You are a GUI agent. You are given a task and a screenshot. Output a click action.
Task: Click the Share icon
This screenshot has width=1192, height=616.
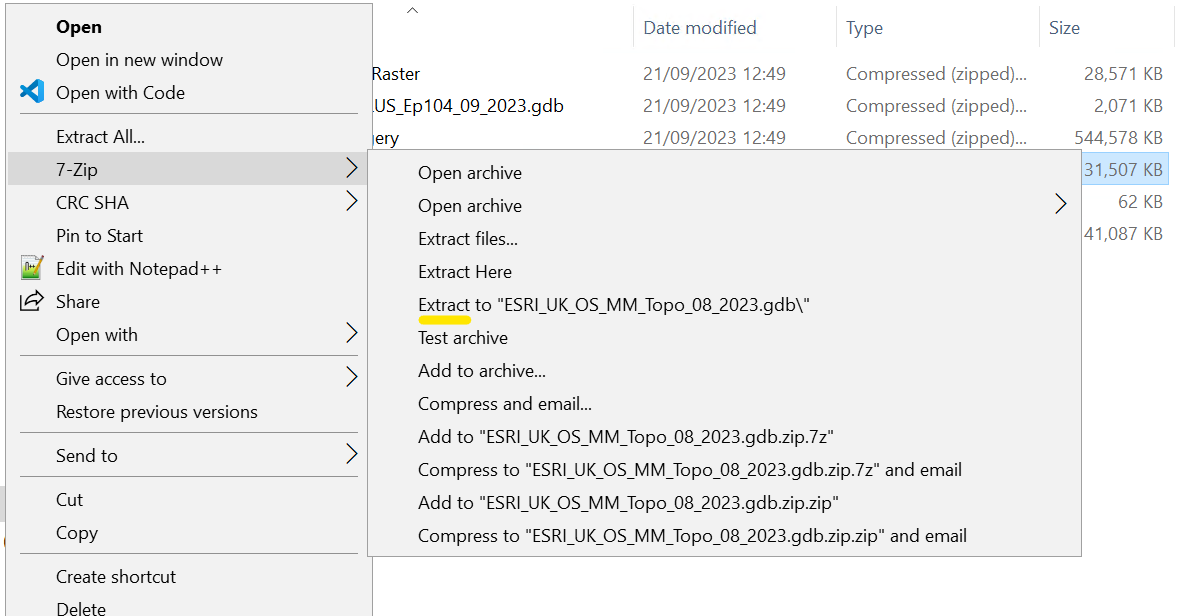32,301
